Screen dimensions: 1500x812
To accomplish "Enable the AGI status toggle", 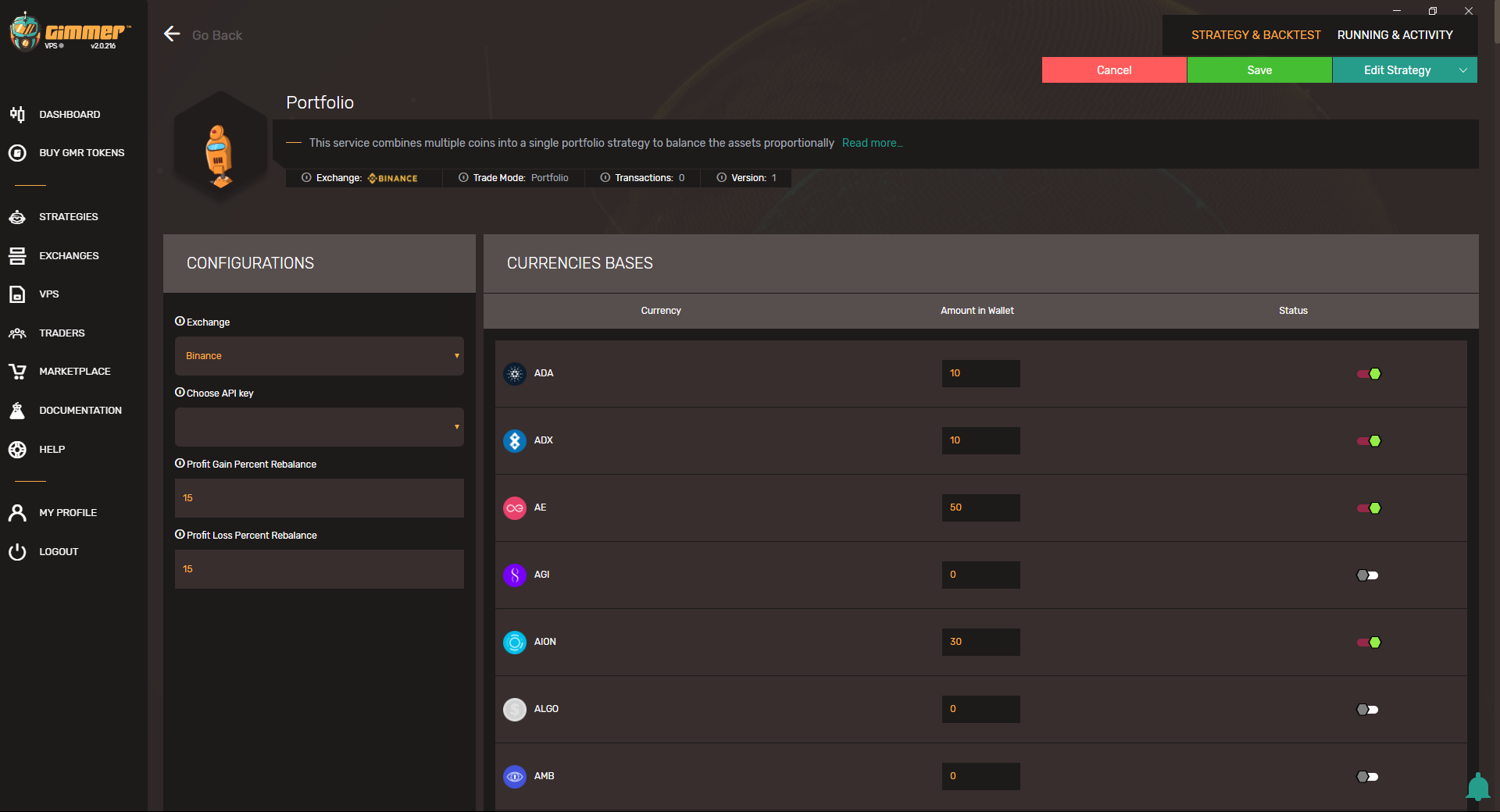I will tap(1367, 575).
